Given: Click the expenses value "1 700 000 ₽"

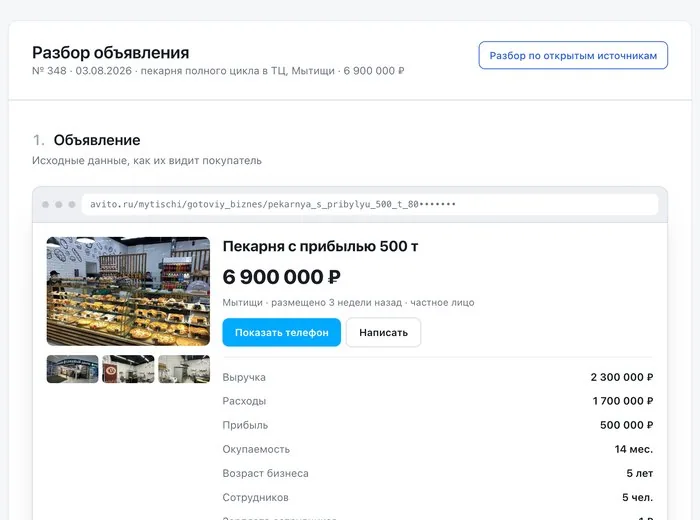Looking at the screenshot, I should coord(622,401).
